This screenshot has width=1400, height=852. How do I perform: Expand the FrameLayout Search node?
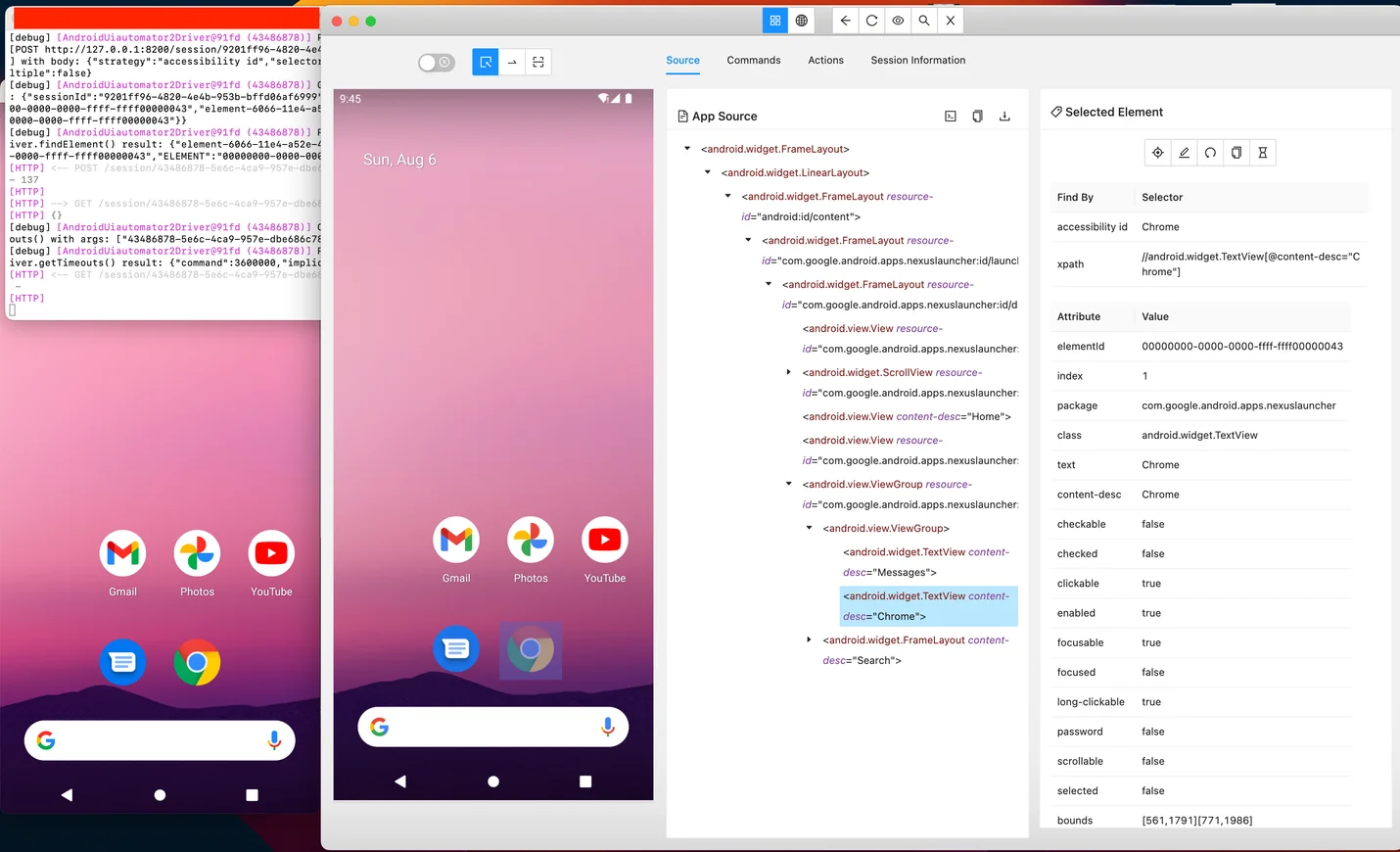pyautogui.click(x=810, y=639)
